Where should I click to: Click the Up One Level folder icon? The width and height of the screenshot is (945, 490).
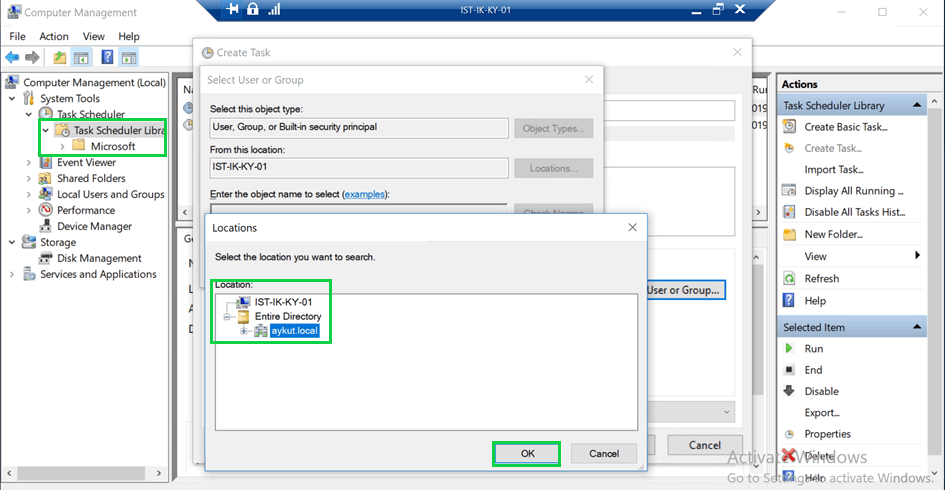[60, 58]
